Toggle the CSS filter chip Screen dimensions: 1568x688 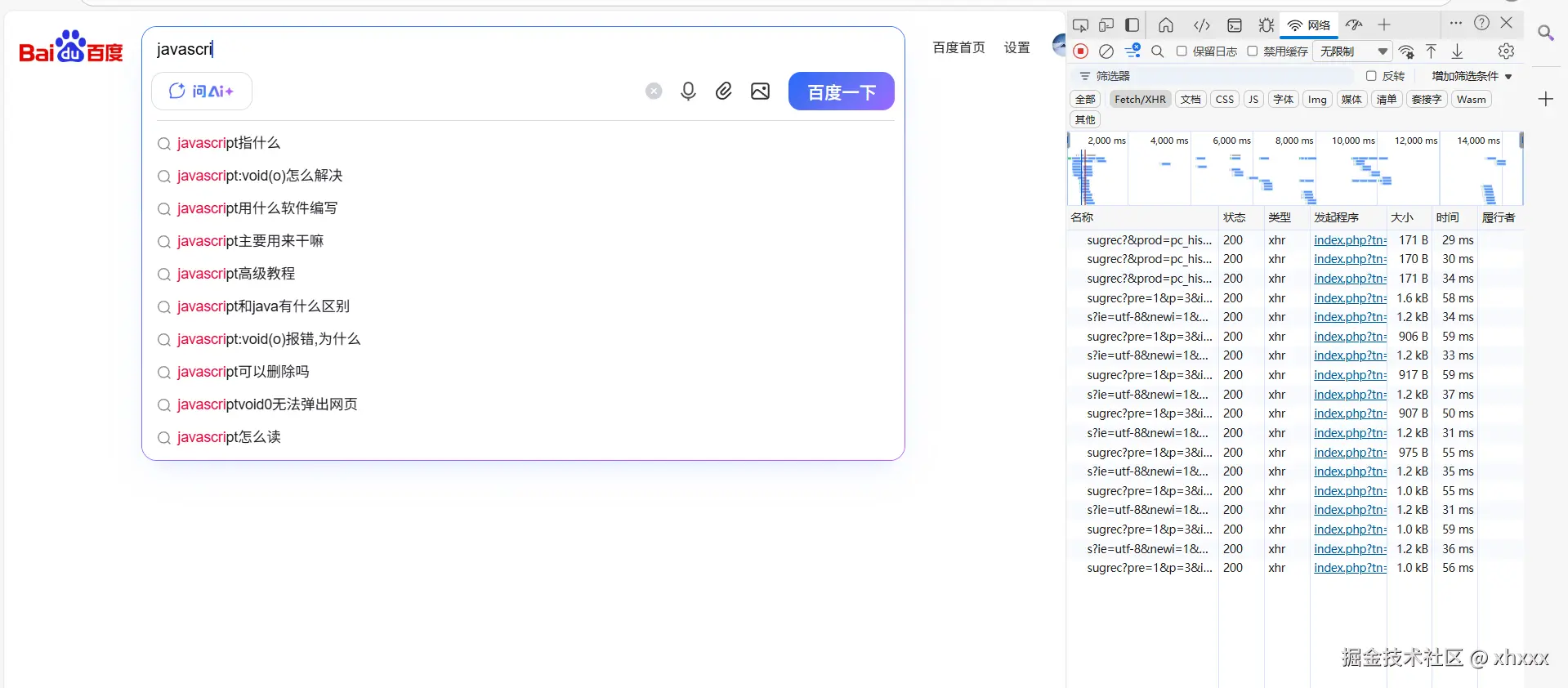[1225, 100]
